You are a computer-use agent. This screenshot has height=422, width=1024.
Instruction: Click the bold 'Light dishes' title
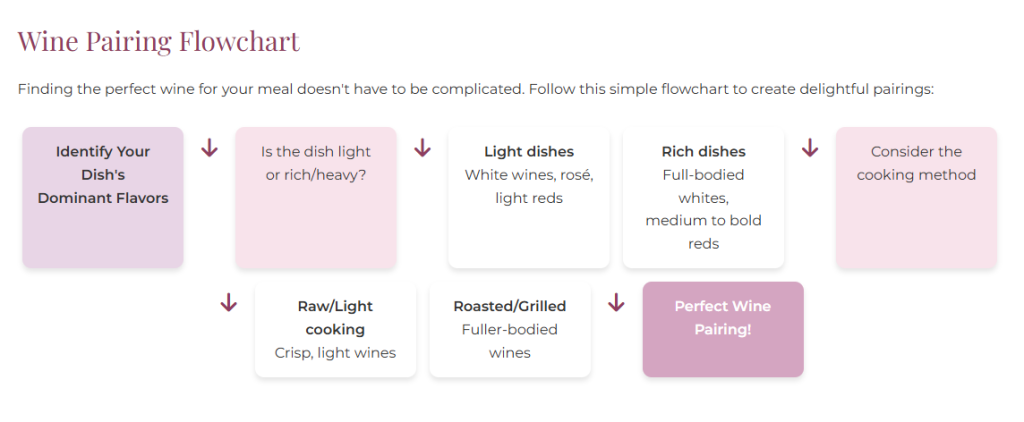[x=529, y=152]
